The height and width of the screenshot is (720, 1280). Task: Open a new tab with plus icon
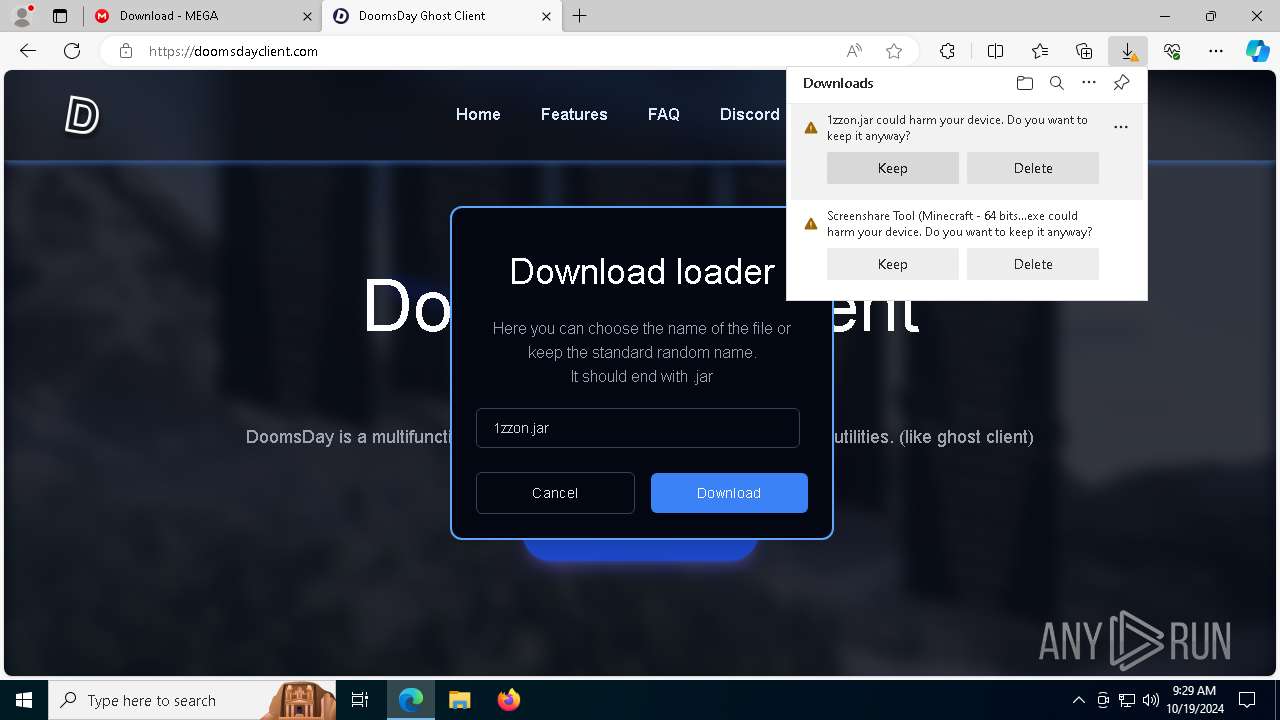coord(580,16)
